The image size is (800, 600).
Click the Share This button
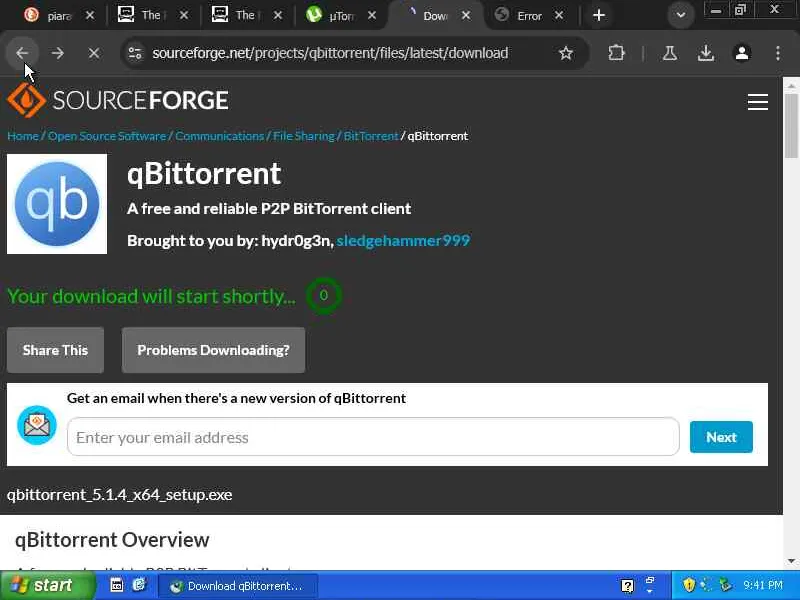tap(56, 350)
